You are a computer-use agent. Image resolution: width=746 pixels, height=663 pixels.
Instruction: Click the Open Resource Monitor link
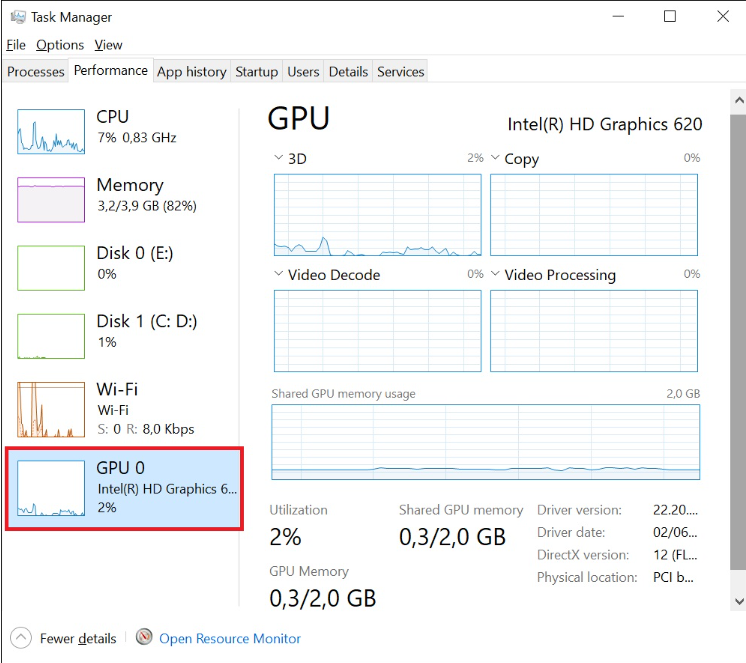click(x=230, y=638)
